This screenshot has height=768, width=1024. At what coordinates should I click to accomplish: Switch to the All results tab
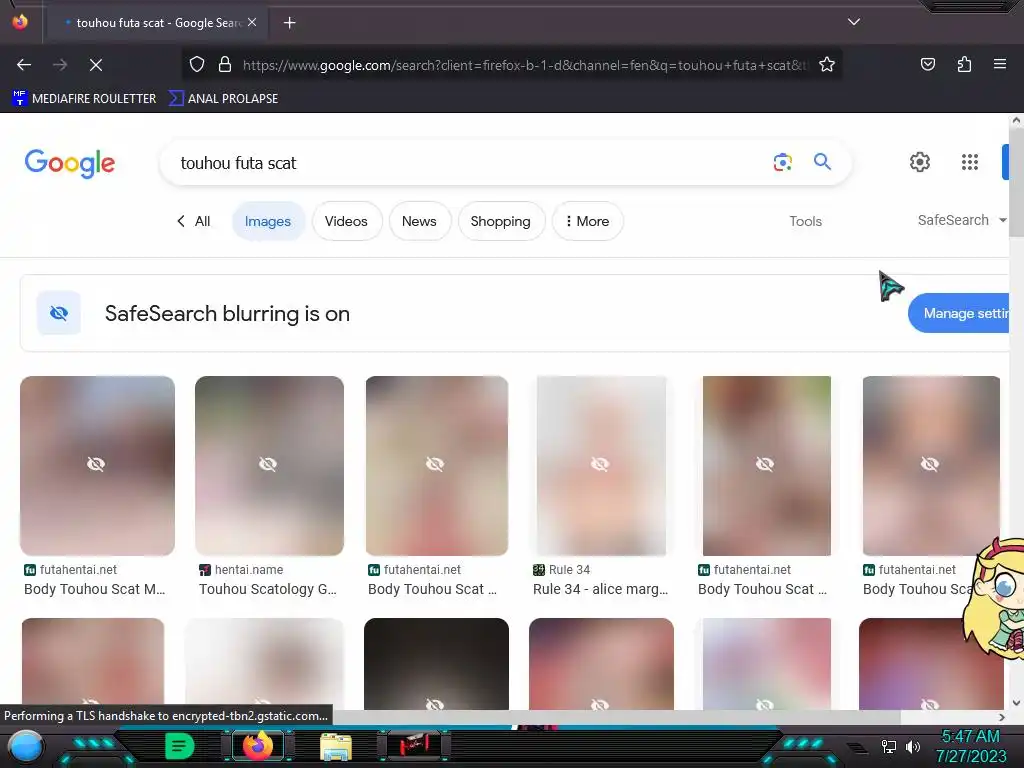[x=194, y=221]
